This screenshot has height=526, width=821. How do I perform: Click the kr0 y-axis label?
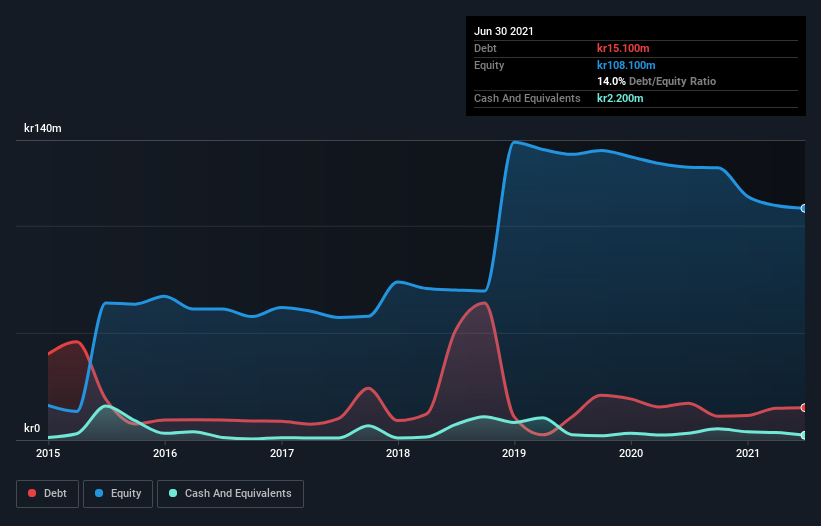coord(32,428)
